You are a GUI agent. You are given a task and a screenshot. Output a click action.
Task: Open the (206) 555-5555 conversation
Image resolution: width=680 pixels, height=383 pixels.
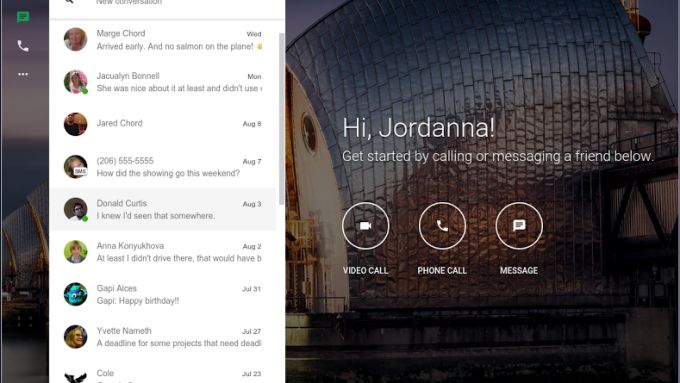[x=125, y=161]
